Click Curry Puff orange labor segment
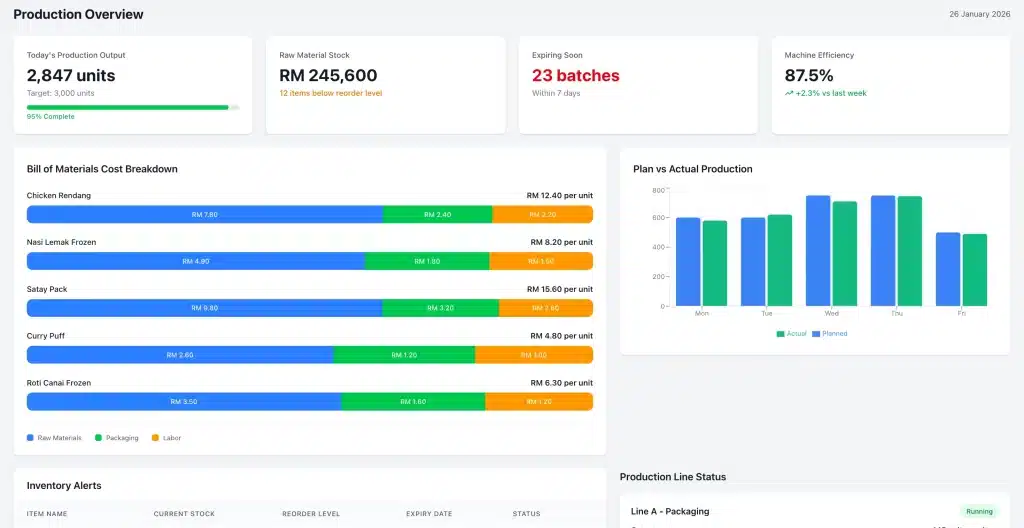 534,355
